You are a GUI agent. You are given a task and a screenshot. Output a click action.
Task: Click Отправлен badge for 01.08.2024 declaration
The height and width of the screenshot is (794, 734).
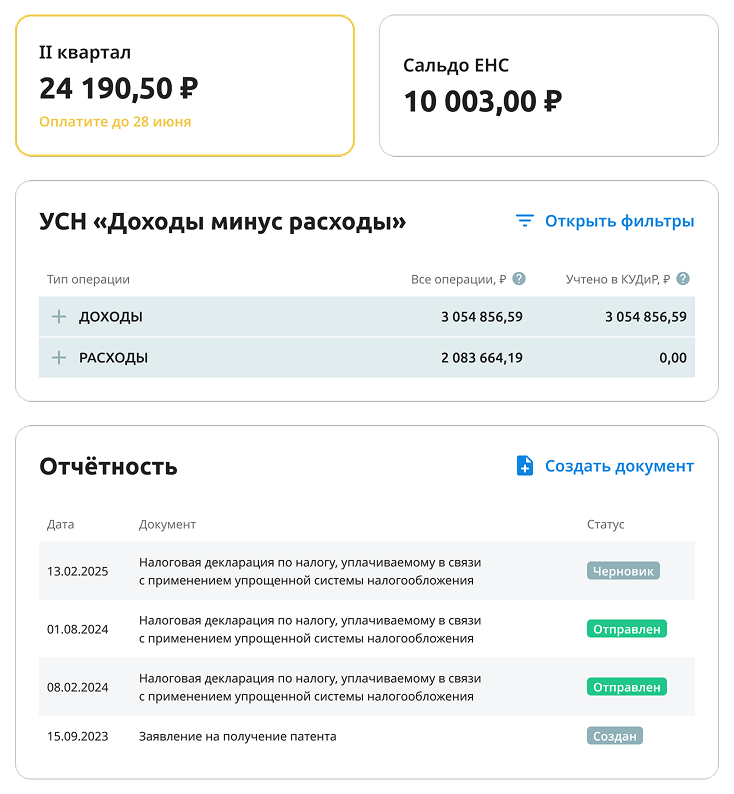click(x=626, y=629)
